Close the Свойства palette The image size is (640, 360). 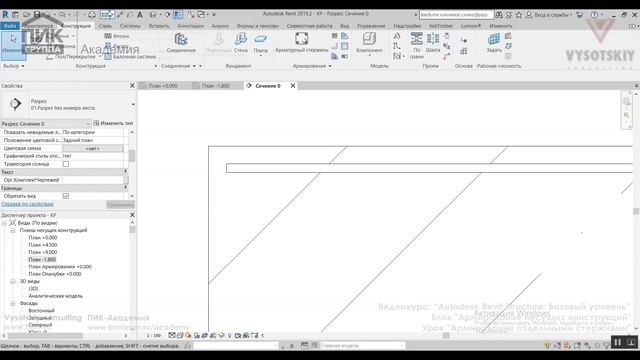[x=132, y=85]
